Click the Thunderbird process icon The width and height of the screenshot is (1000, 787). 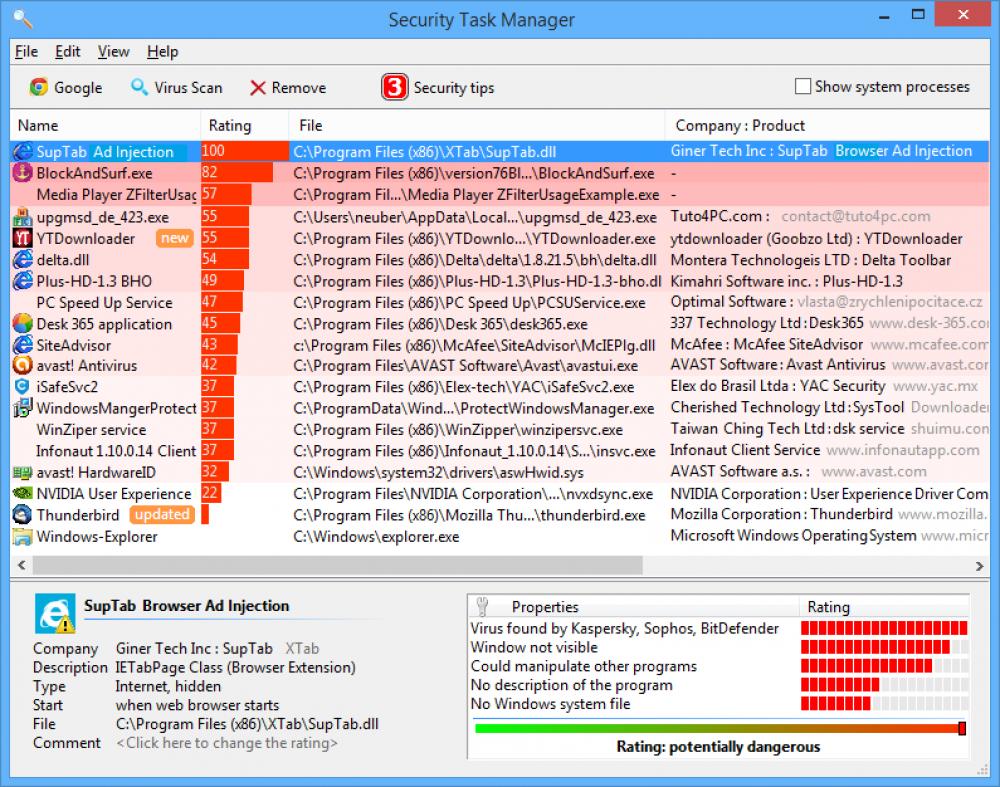[20, 515]
